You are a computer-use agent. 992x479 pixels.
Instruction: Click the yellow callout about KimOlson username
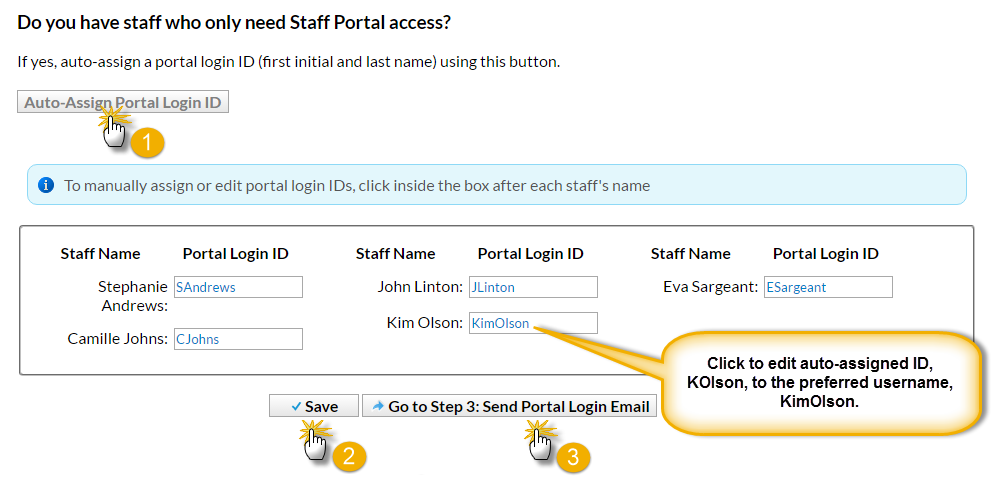(819, 383)
